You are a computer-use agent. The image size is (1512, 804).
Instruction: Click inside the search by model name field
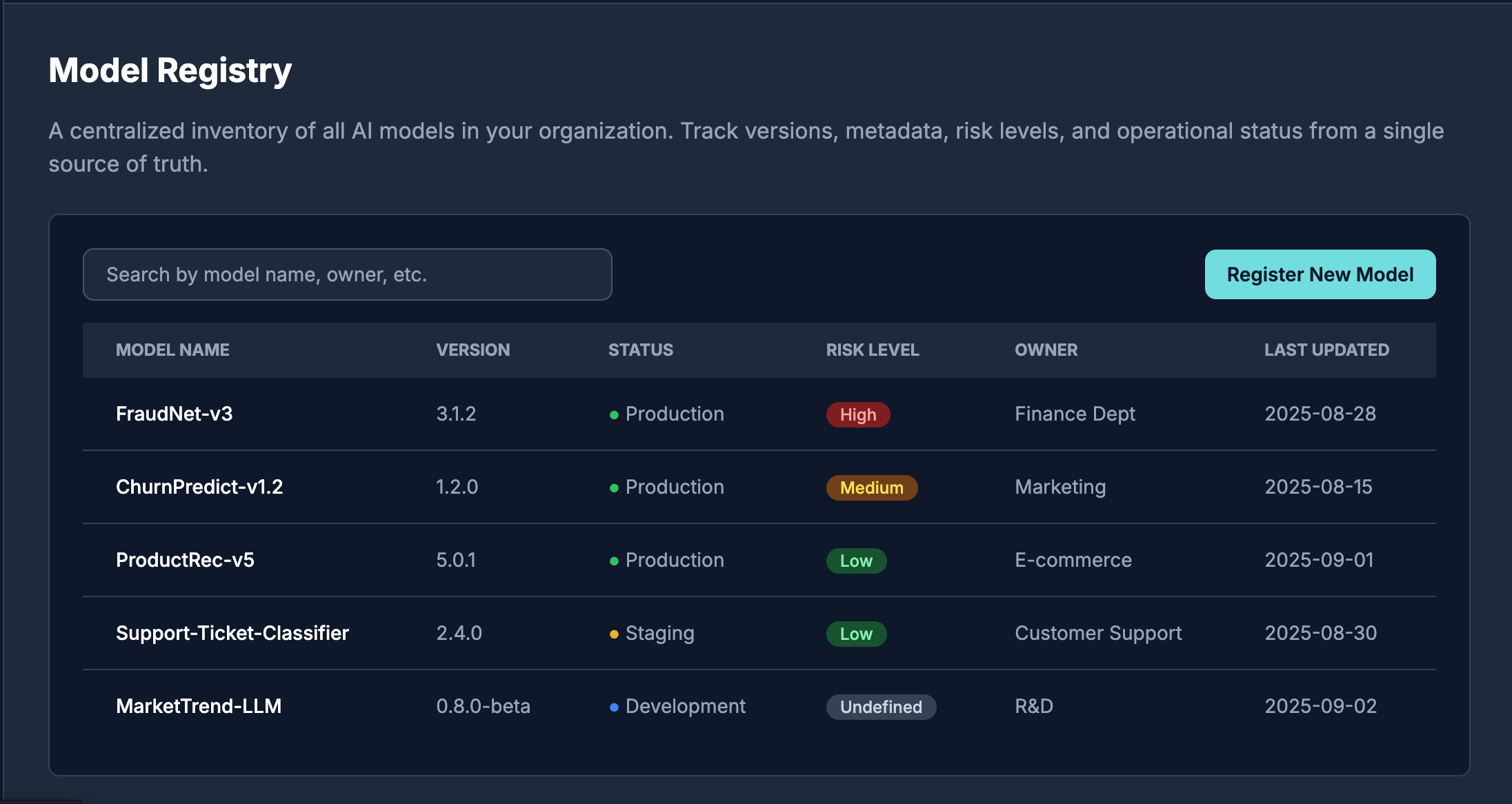point(346,274)
